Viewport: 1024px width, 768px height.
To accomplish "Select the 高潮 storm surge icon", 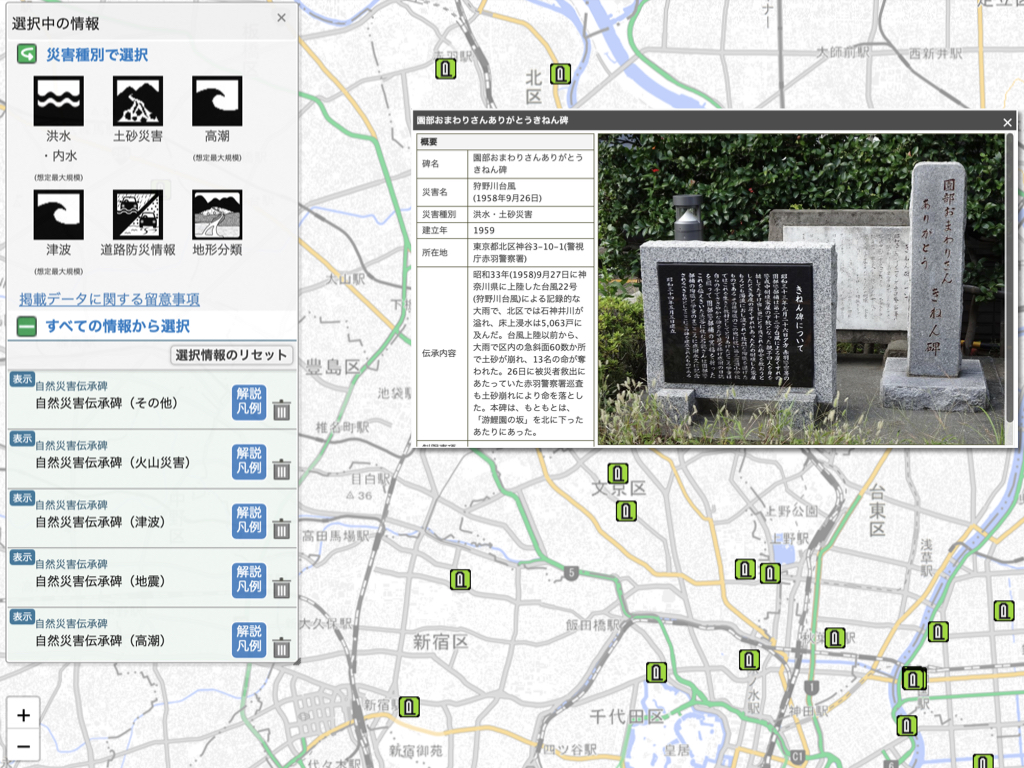I will [x=217, y=101].
